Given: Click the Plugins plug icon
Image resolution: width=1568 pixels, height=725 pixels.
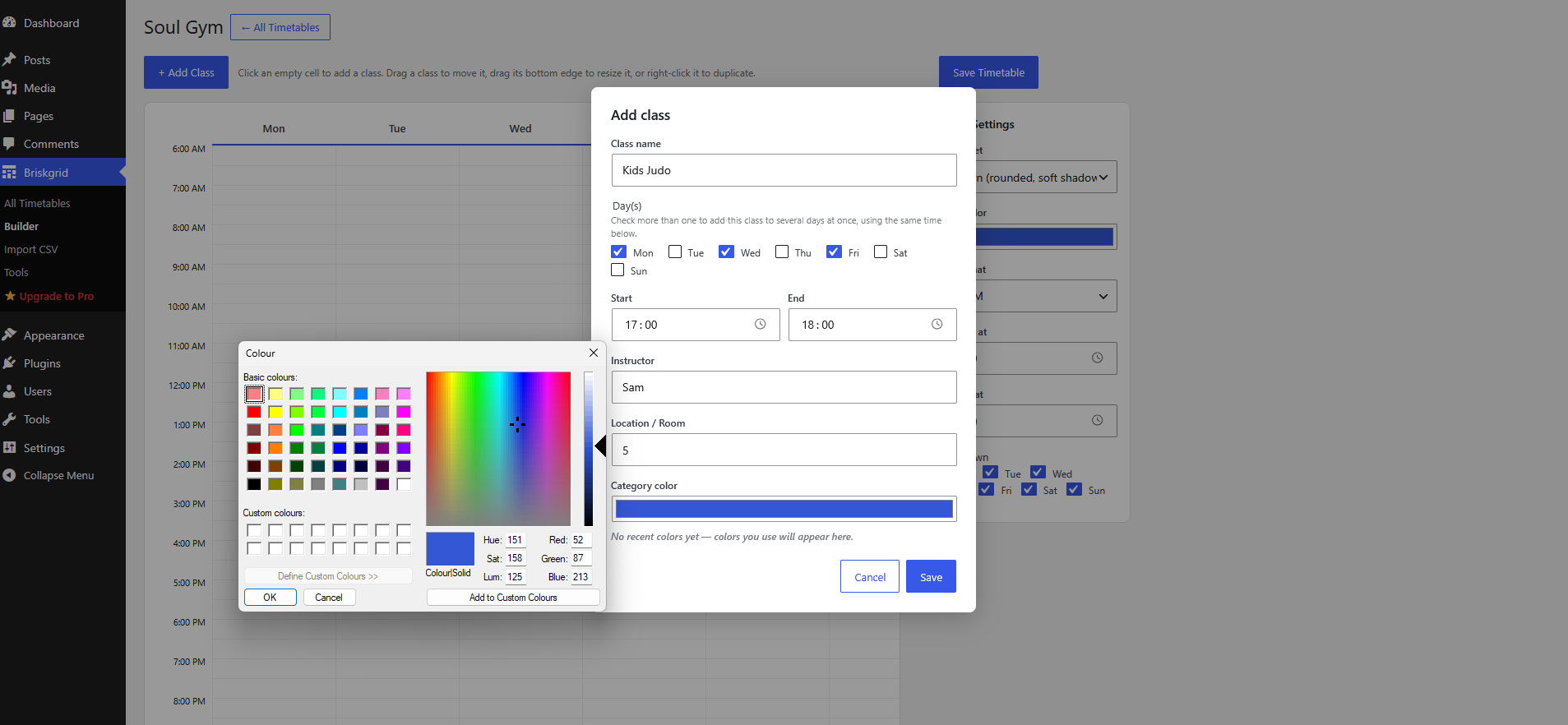Looking at the screenshot, I should pyautogui.click(x=9, y=363).
